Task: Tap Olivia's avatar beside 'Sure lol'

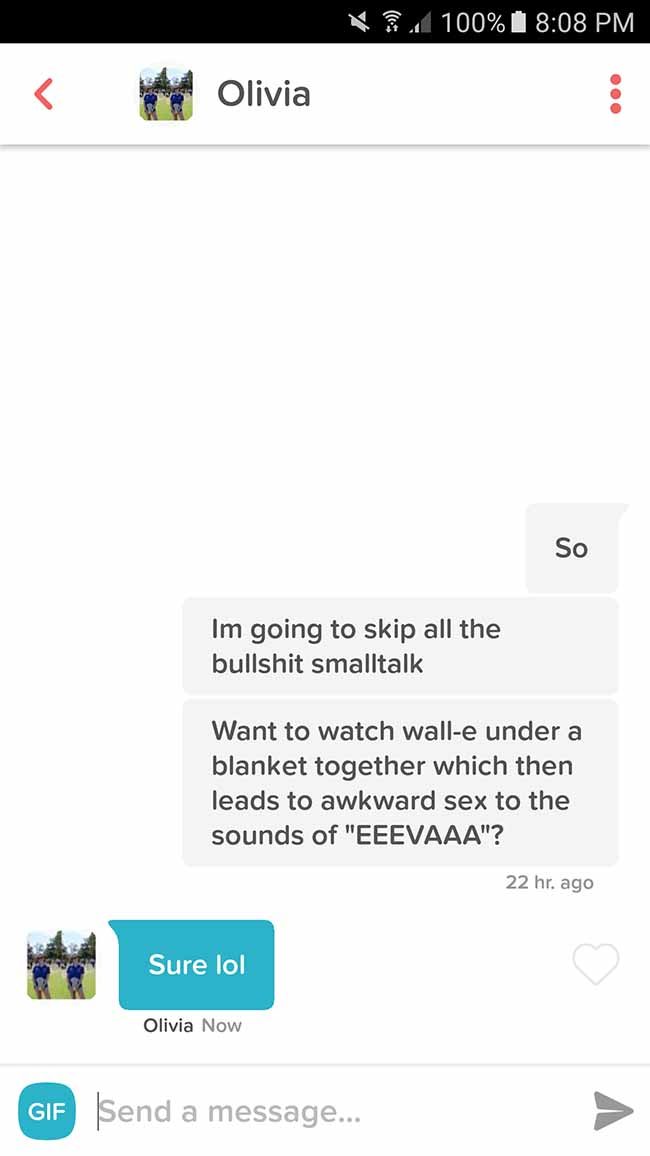Action: coord(61,964)
